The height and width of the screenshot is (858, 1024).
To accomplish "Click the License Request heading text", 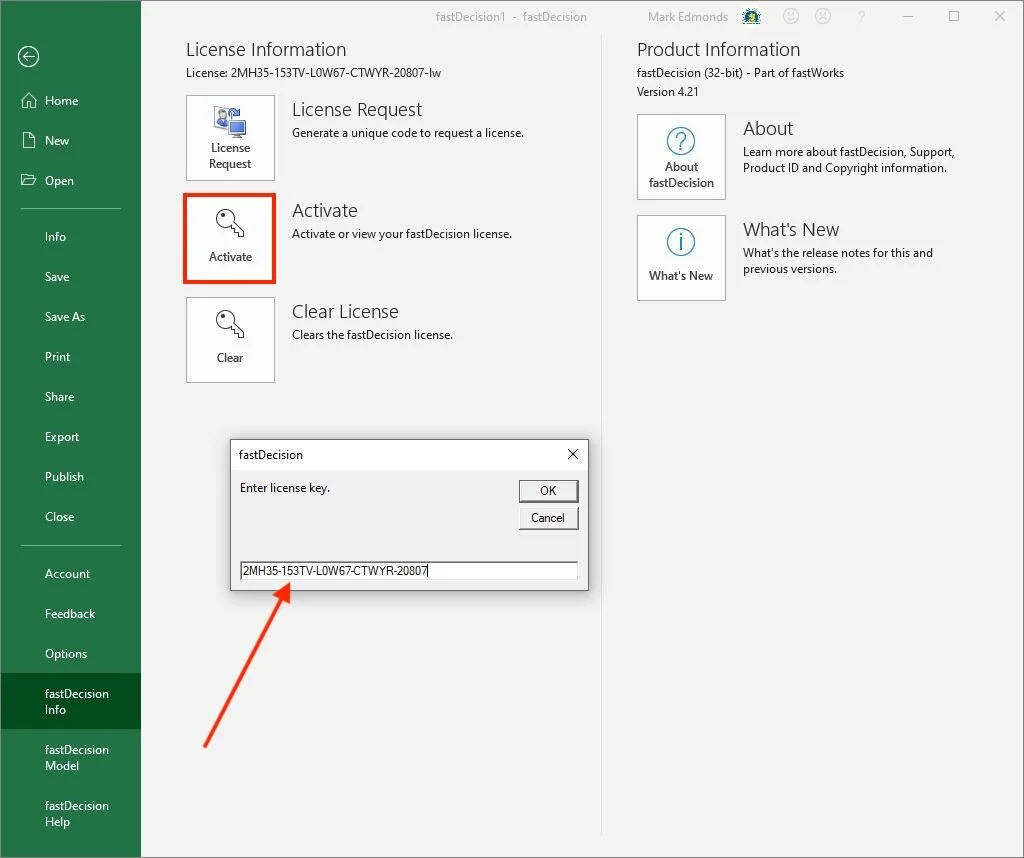I will pyautogui.click(x=357, y=110).
